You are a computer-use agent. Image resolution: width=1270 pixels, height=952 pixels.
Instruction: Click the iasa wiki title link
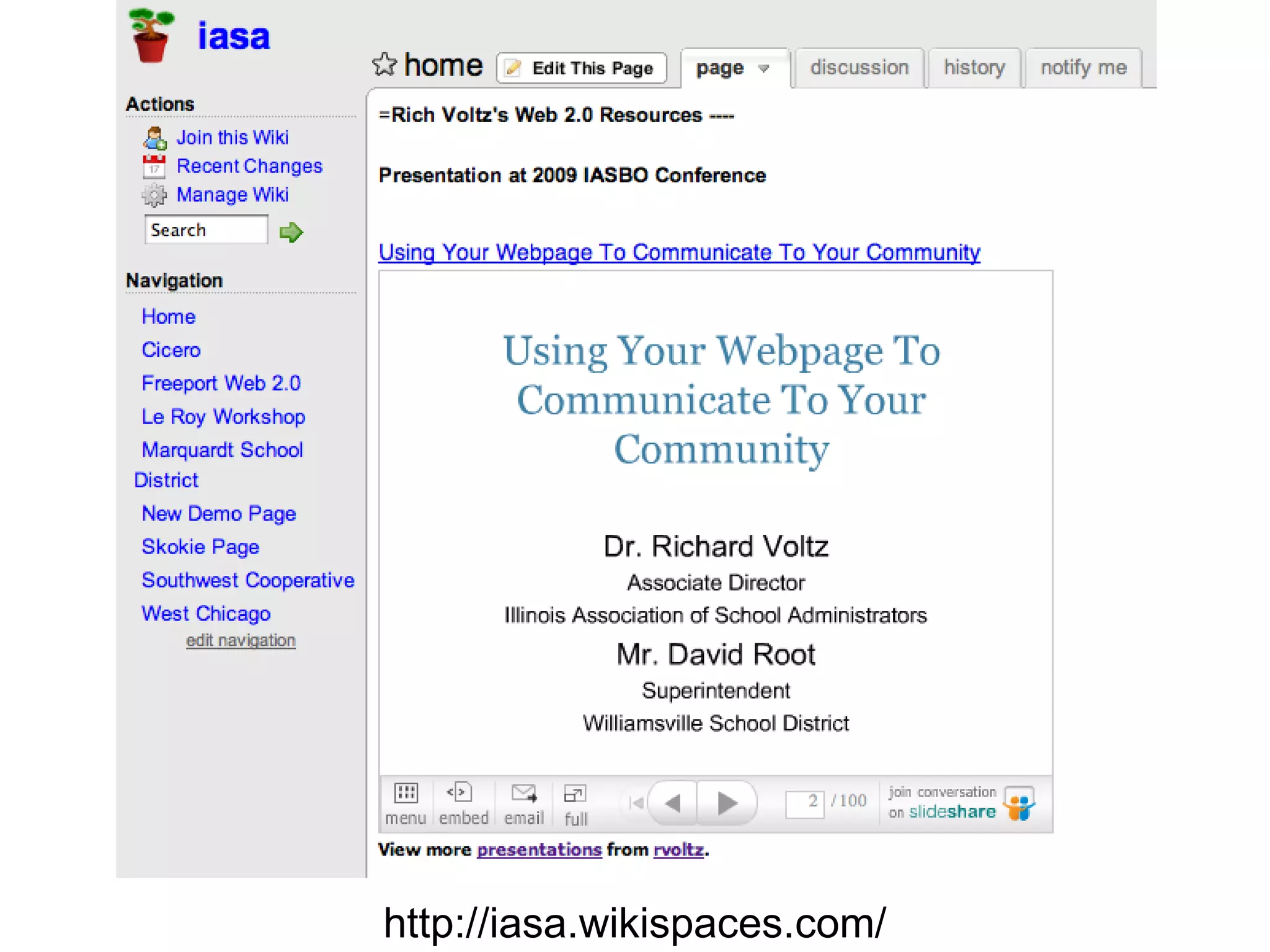(x=234, y=36)
